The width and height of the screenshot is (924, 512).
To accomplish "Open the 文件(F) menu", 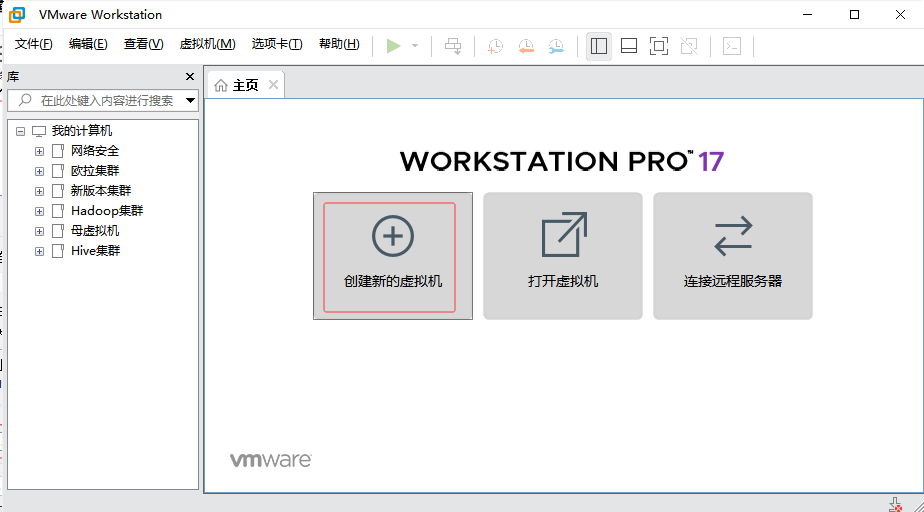I will tap(33, 44).
